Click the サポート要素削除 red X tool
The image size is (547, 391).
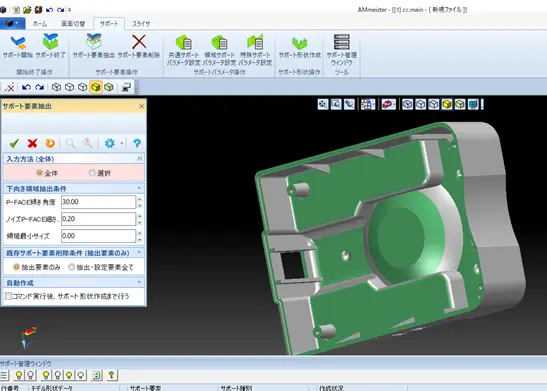(139, 46)
